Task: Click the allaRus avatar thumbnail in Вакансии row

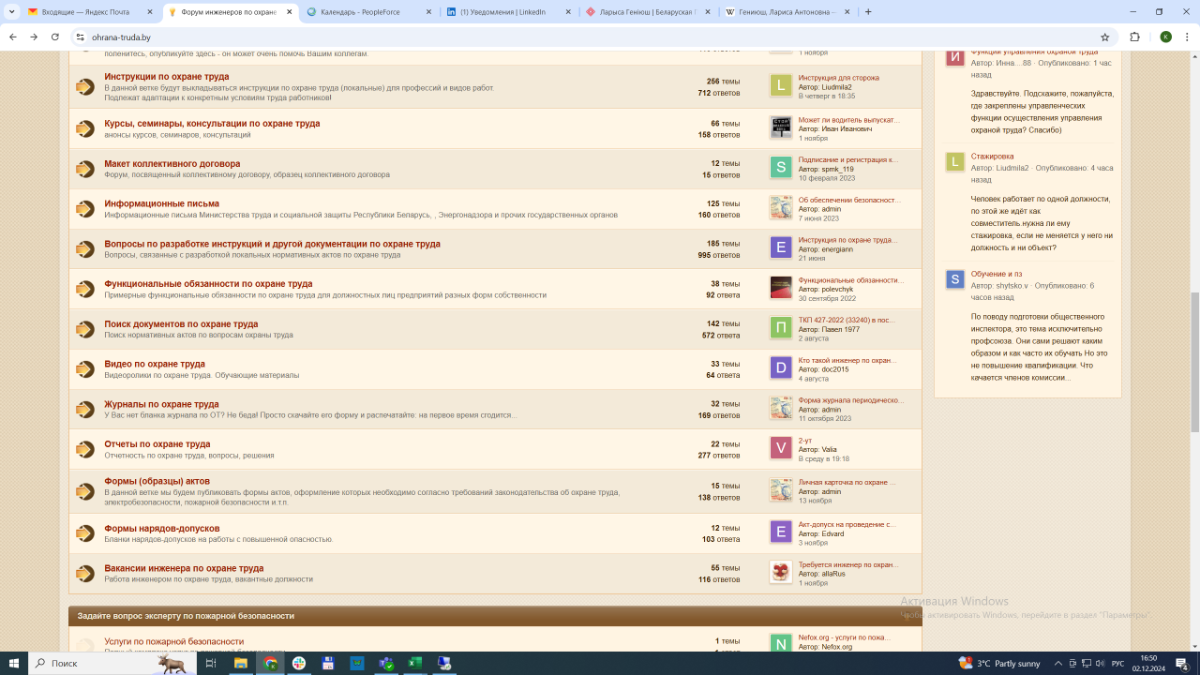Action: (781, 572)
